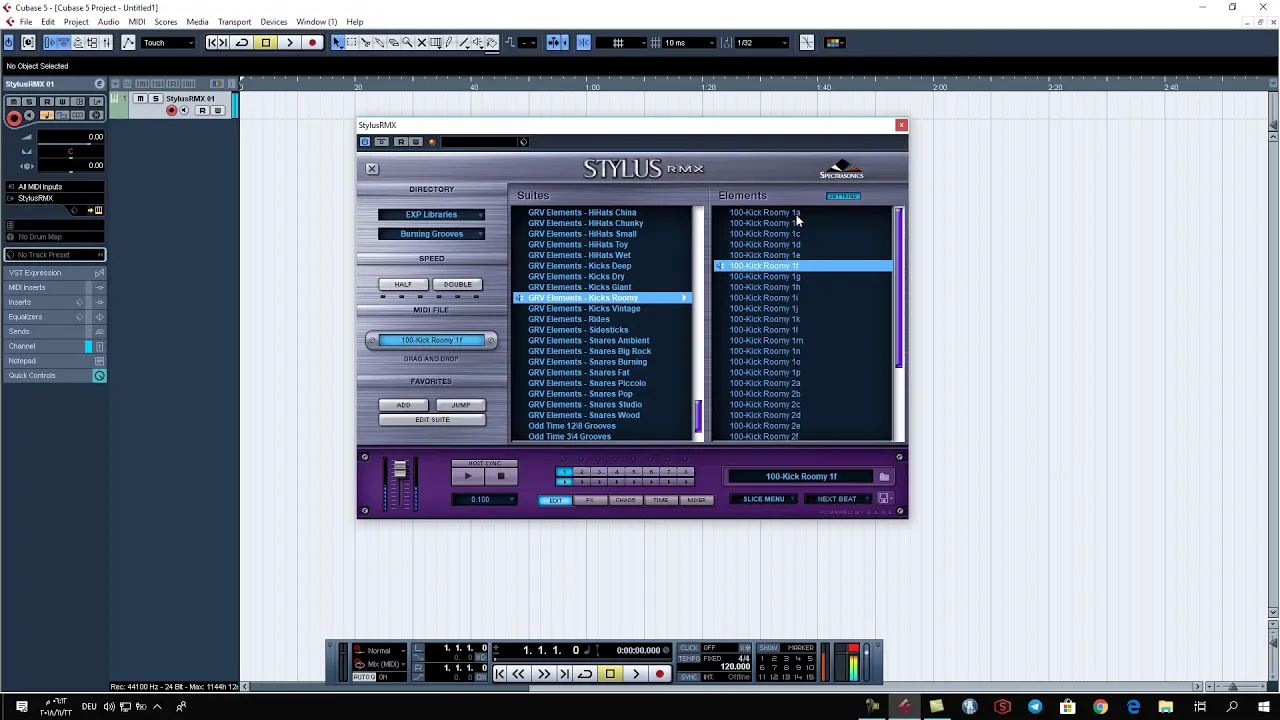Viewport: 1280px width, 720px height.
Task: Click Stylus RMX stop button
Action: point(501,478)
